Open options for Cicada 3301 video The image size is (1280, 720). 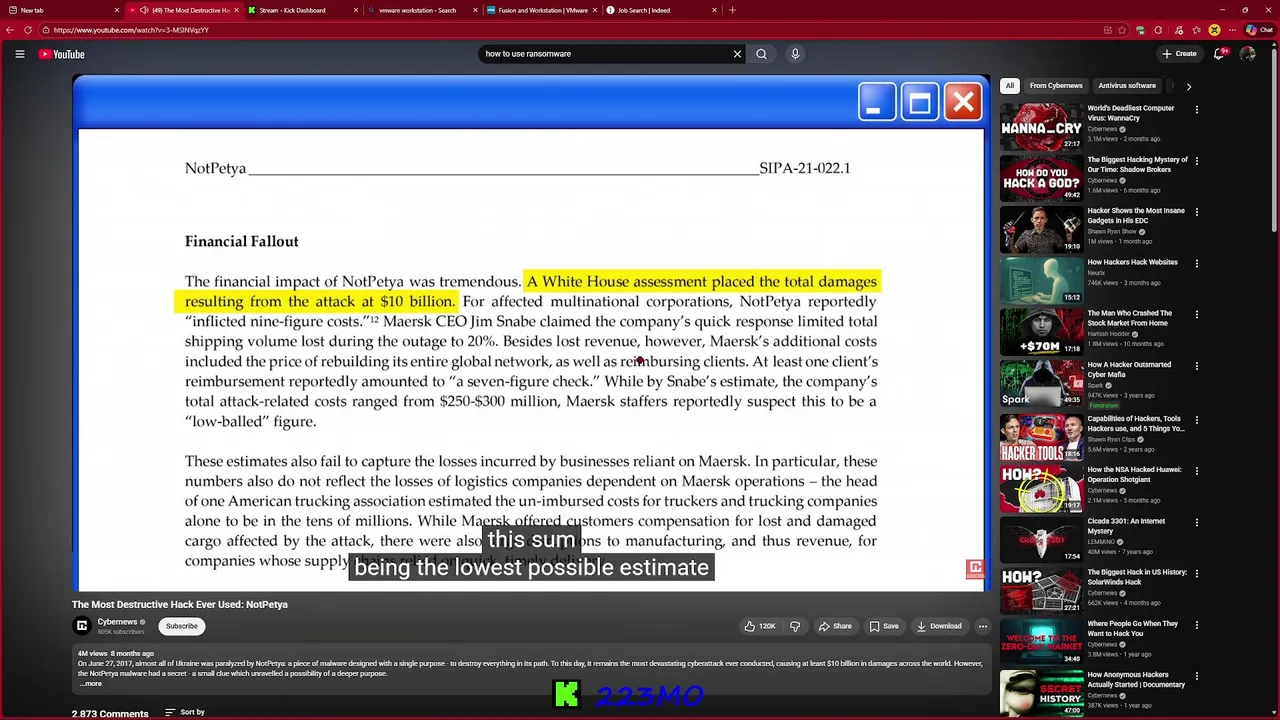point(1196,522)
